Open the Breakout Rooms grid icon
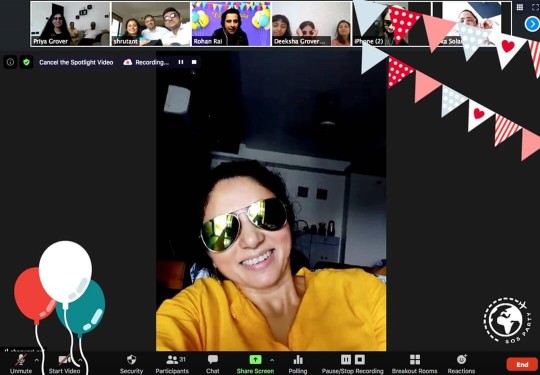The height and width of the screenshot is (375, 540). point(415,360)
